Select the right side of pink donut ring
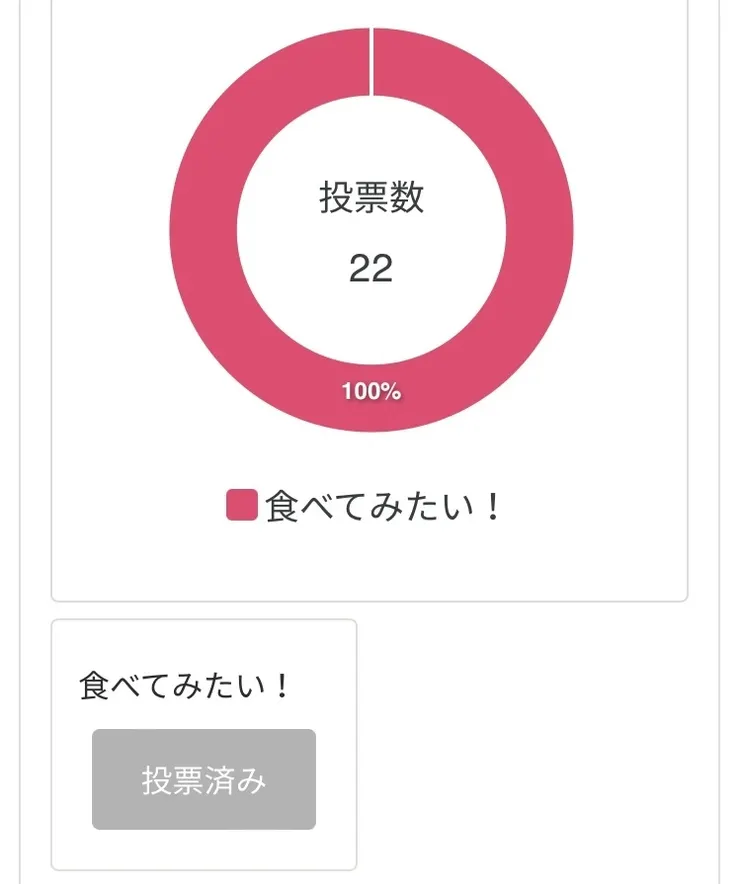Image resolution: width=740 pixels, height=884 pixels. coord(540,230)
